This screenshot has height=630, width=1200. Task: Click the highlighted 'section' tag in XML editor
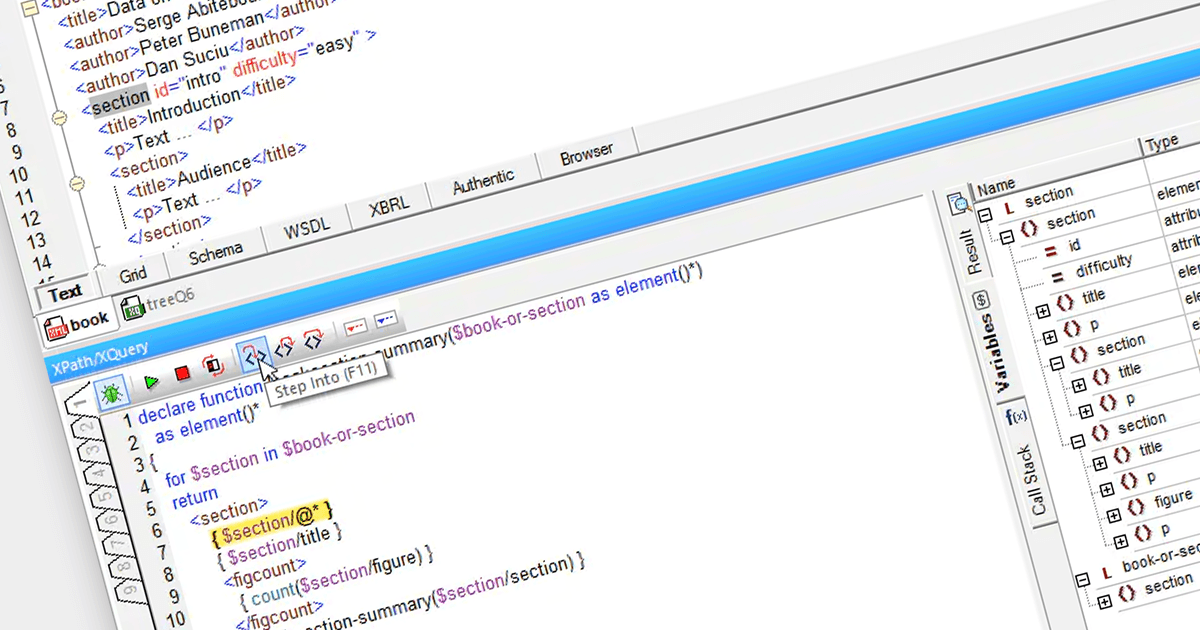tap(120, 102)
